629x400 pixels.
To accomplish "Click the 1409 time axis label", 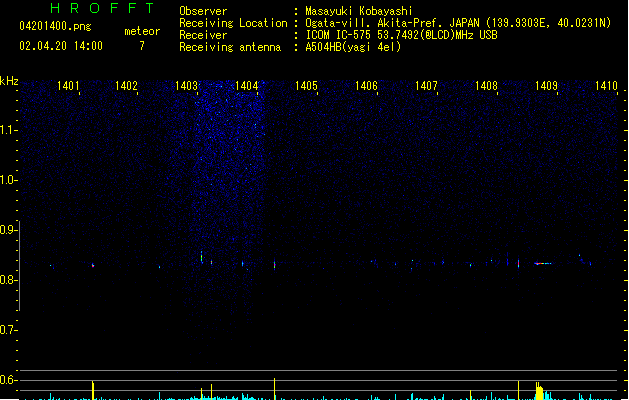I will 546,86.
